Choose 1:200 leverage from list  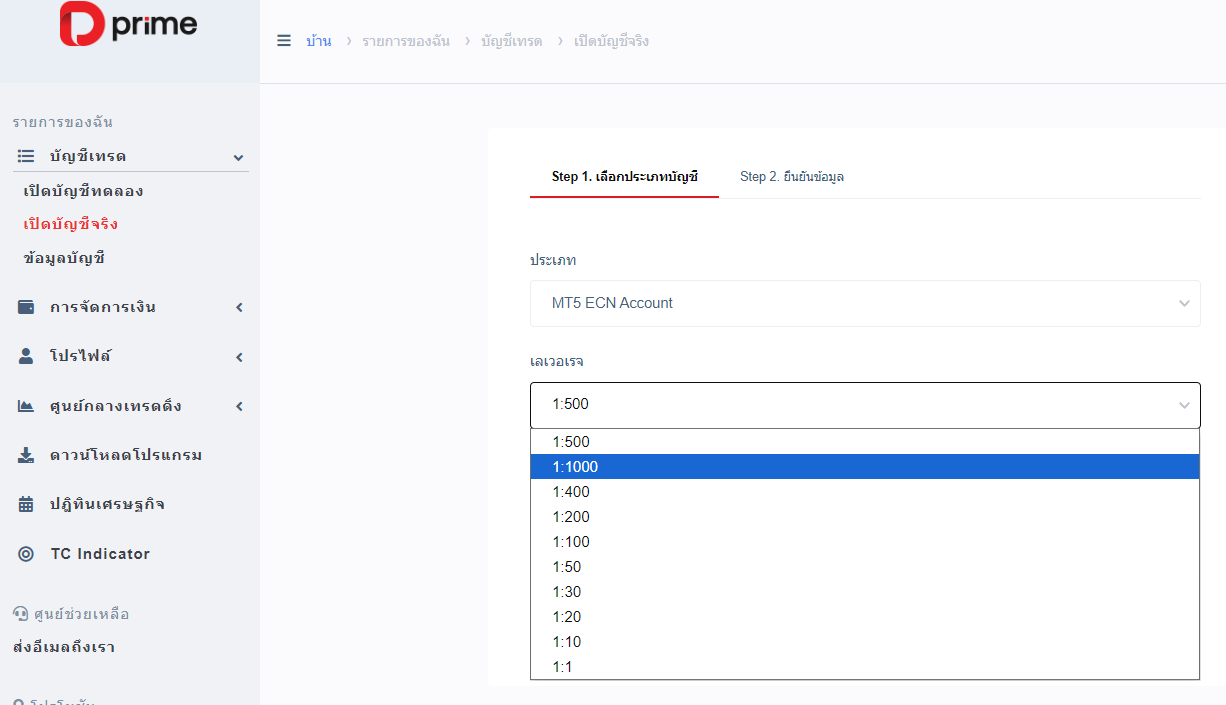click(864, 517)
